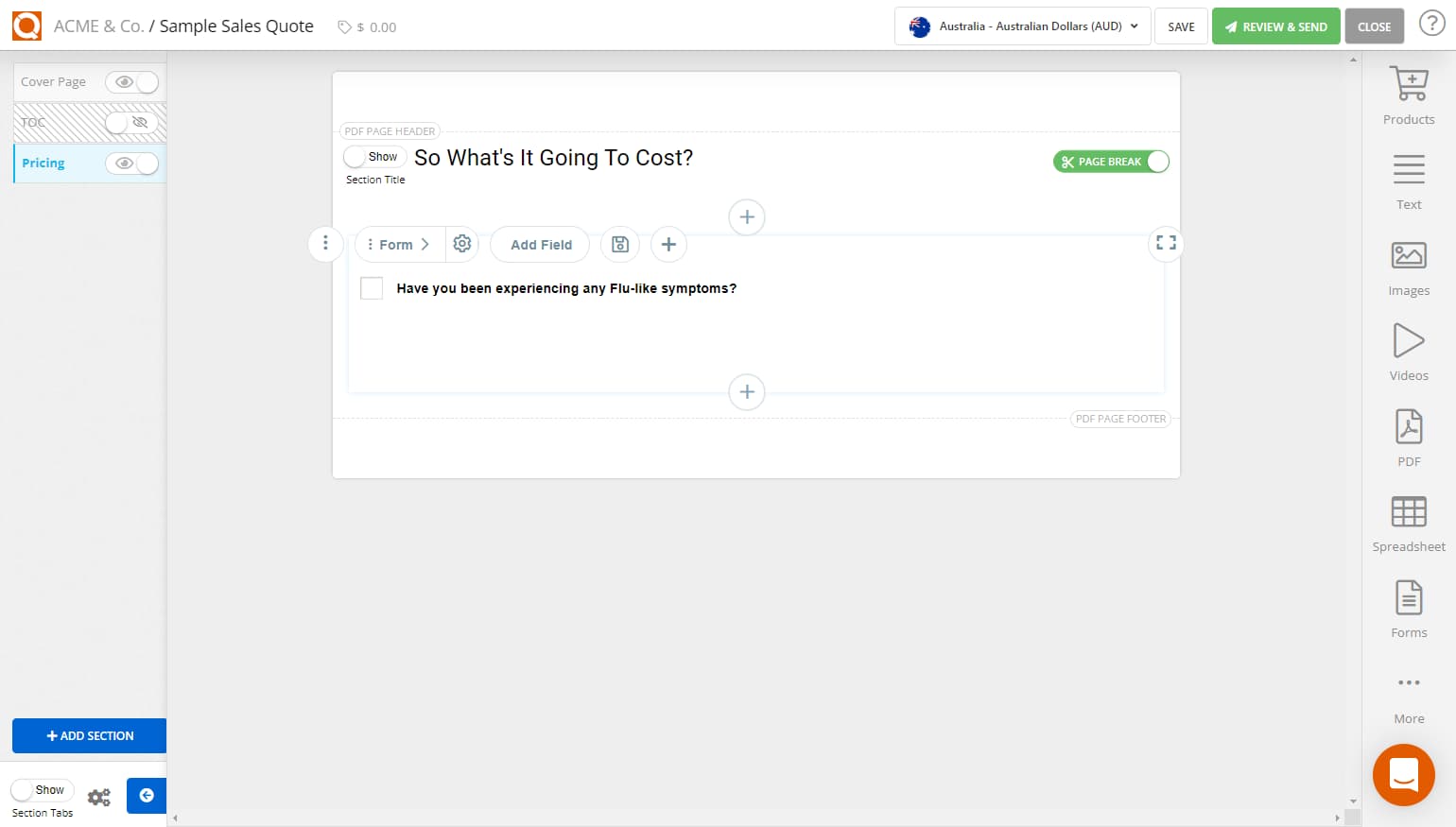Open the Images panel
The width and height of the screenshot is (1456, 827).
[1409, 263]
